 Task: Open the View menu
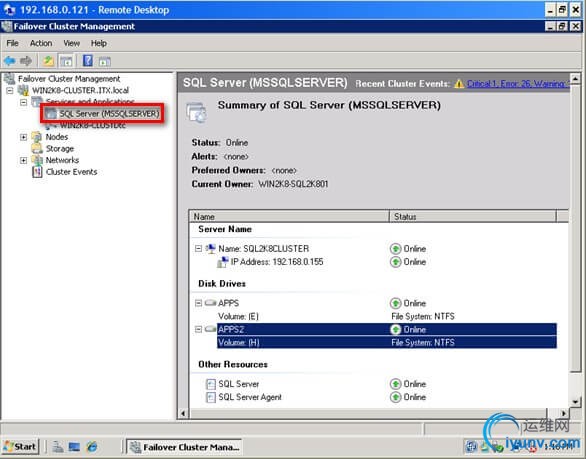pos(71,43)
